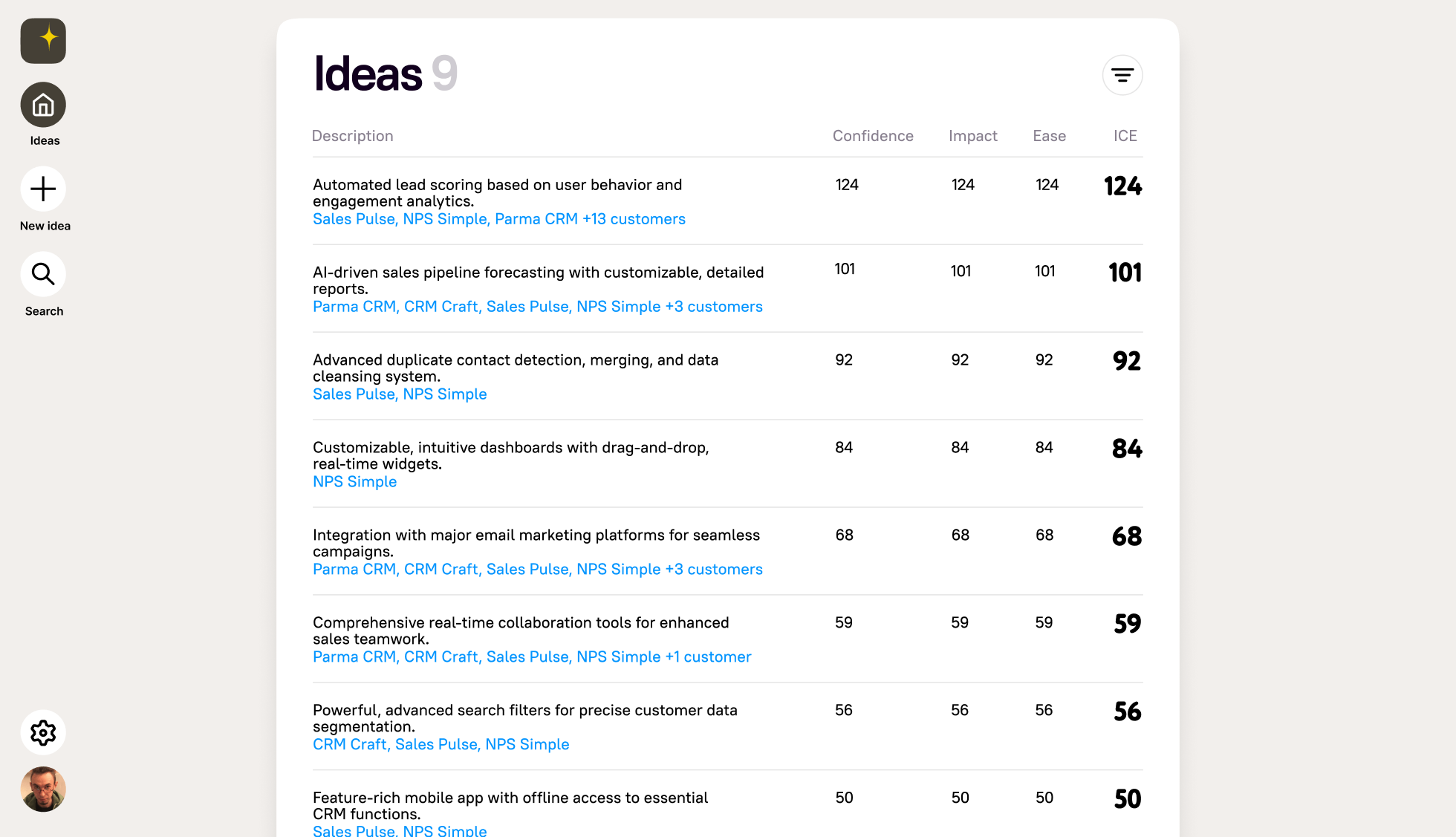Viewport: 1456px width, 837px height.
Task: Sort by ICE column header
Action: click(x=1125, y=136)
